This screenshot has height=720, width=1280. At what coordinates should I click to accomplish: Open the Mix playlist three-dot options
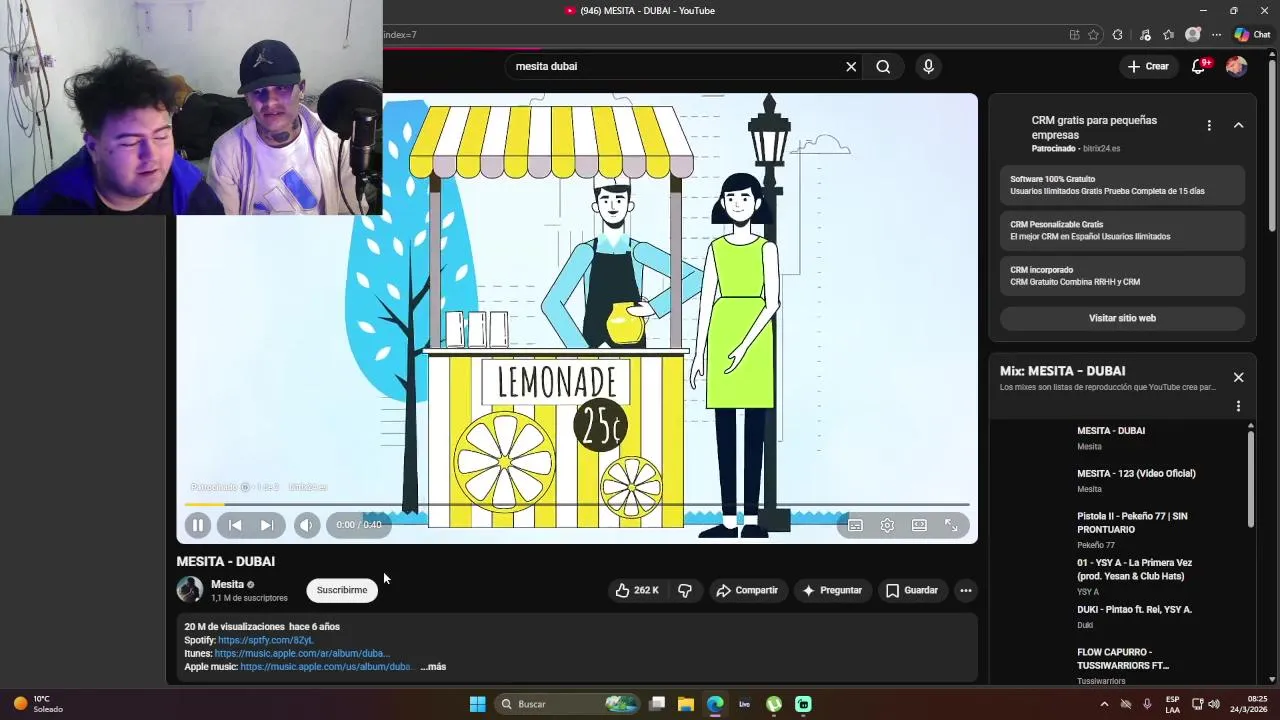click(x=1238, y=406)
